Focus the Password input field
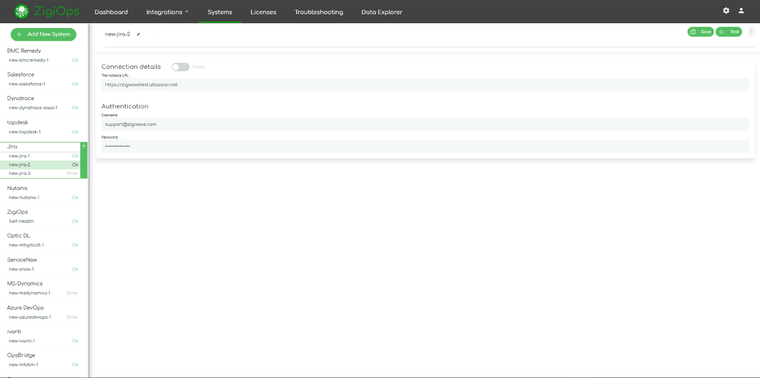 (x=425, y=146)
